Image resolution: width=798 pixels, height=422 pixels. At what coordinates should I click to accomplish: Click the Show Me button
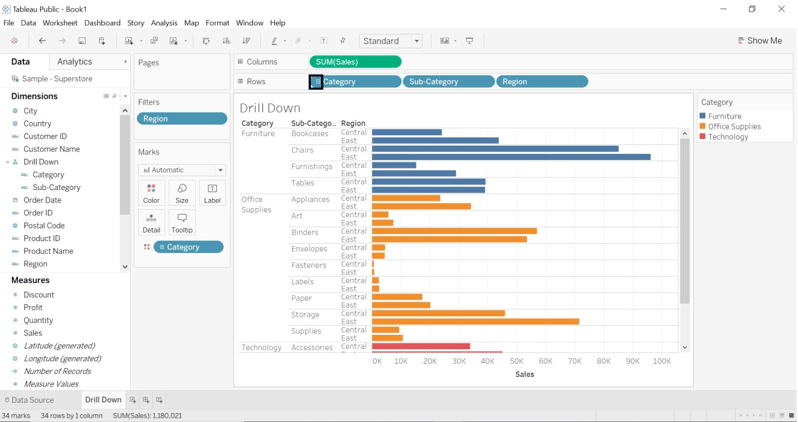[760, 41]
